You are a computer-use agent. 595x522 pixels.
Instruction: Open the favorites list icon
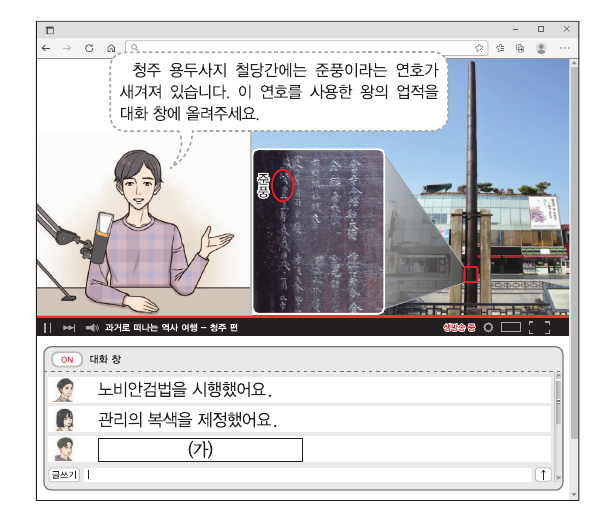(500, 48)
